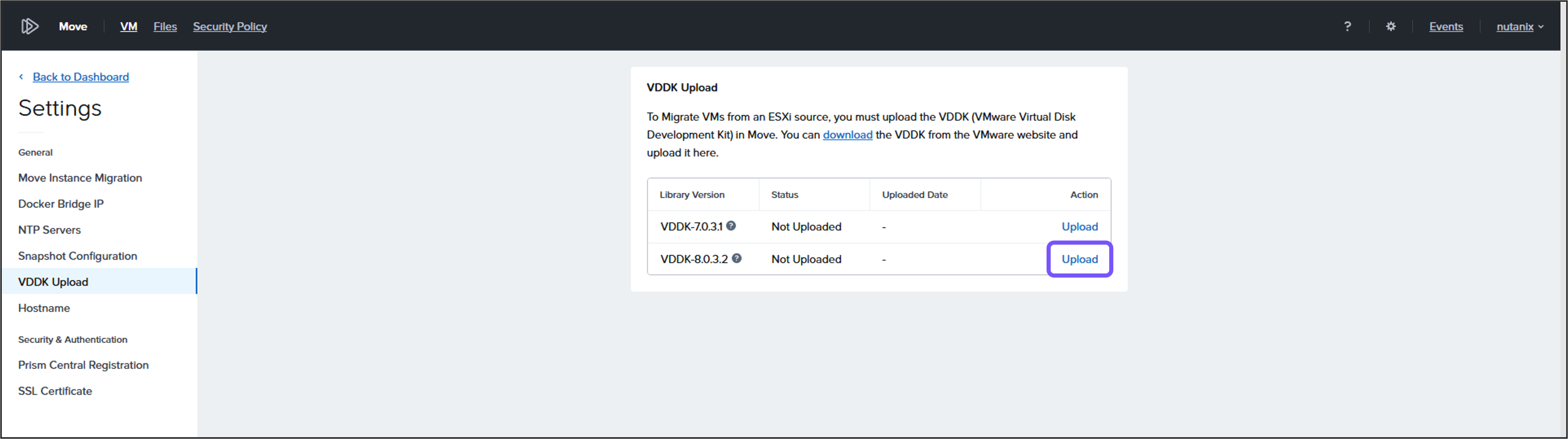The image size is (1568, 439).
Task: Select Docker Bridge IP setting
Action: 61,203
